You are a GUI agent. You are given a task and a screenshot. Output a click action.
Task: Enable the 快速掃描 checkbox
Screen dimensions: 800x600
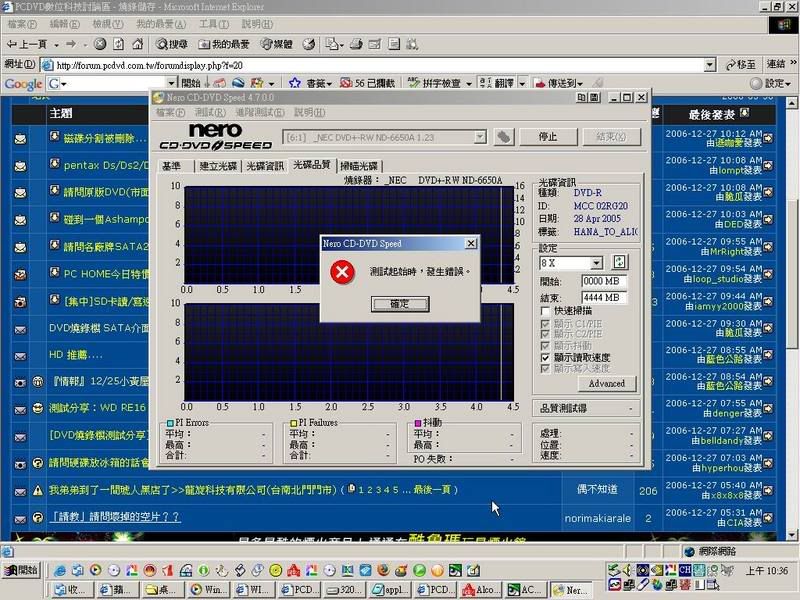[545, 311]
